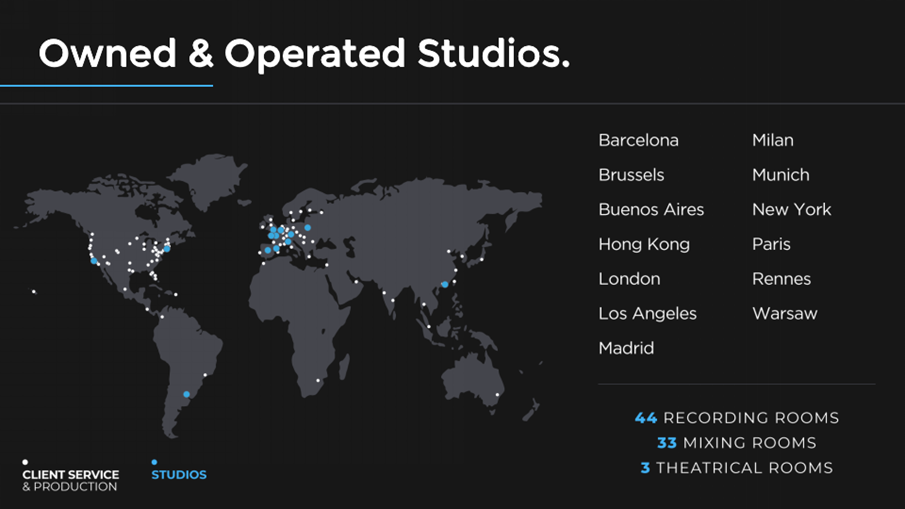Click the STUDIOS legend label
The image size is (905, 509).
click(179, 475)
